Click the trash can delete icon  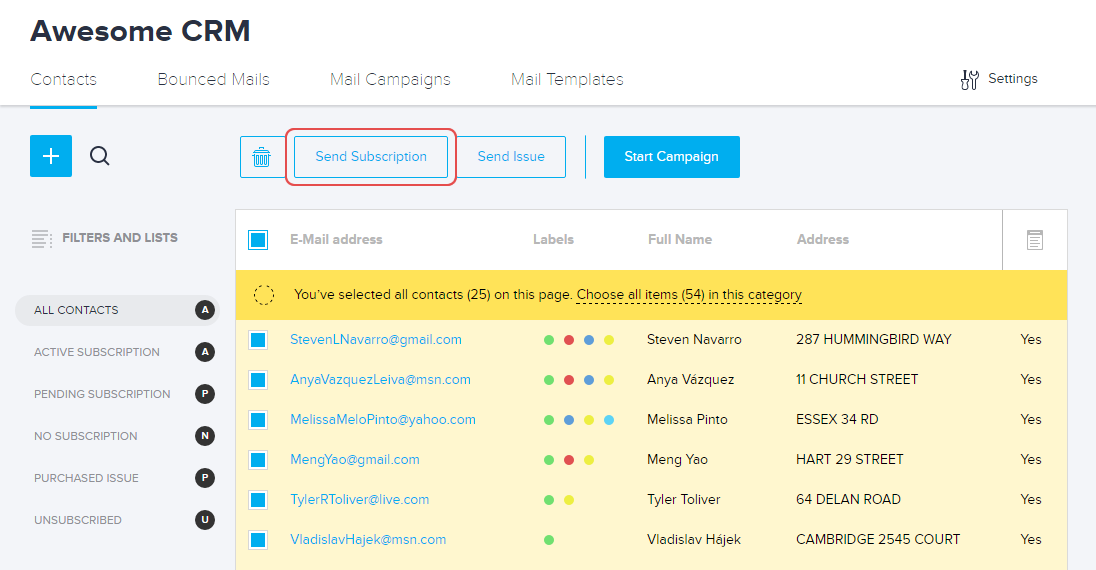click(x=261, y=157)
